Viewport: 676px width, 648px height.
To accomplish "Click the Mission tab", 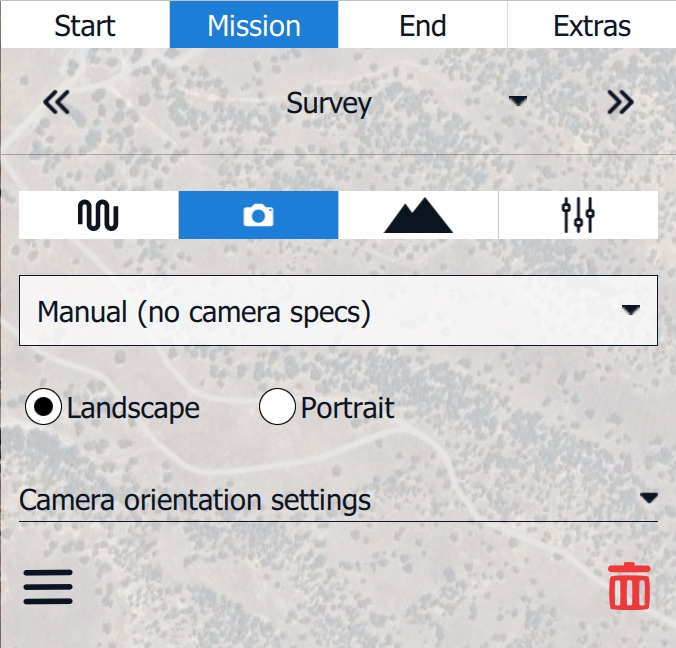I will tap(254, 25).
